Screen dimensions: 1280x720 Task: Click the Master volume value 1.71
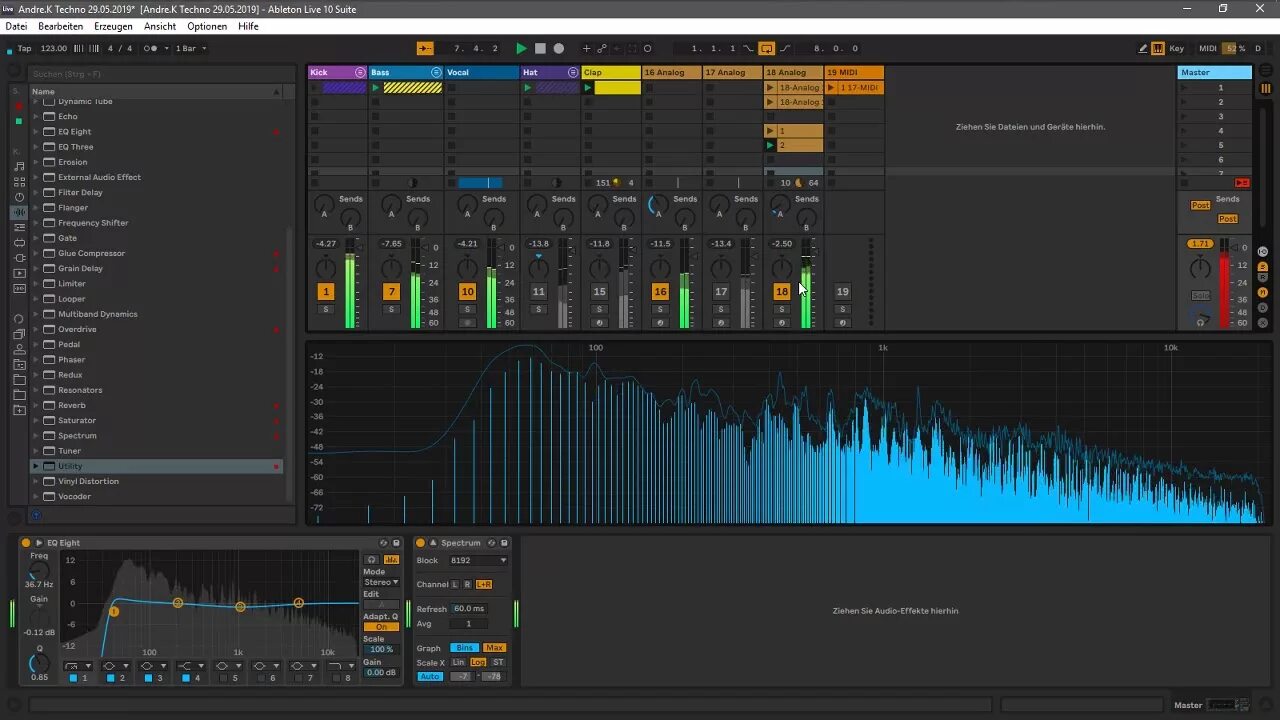tap(1199, 244)
